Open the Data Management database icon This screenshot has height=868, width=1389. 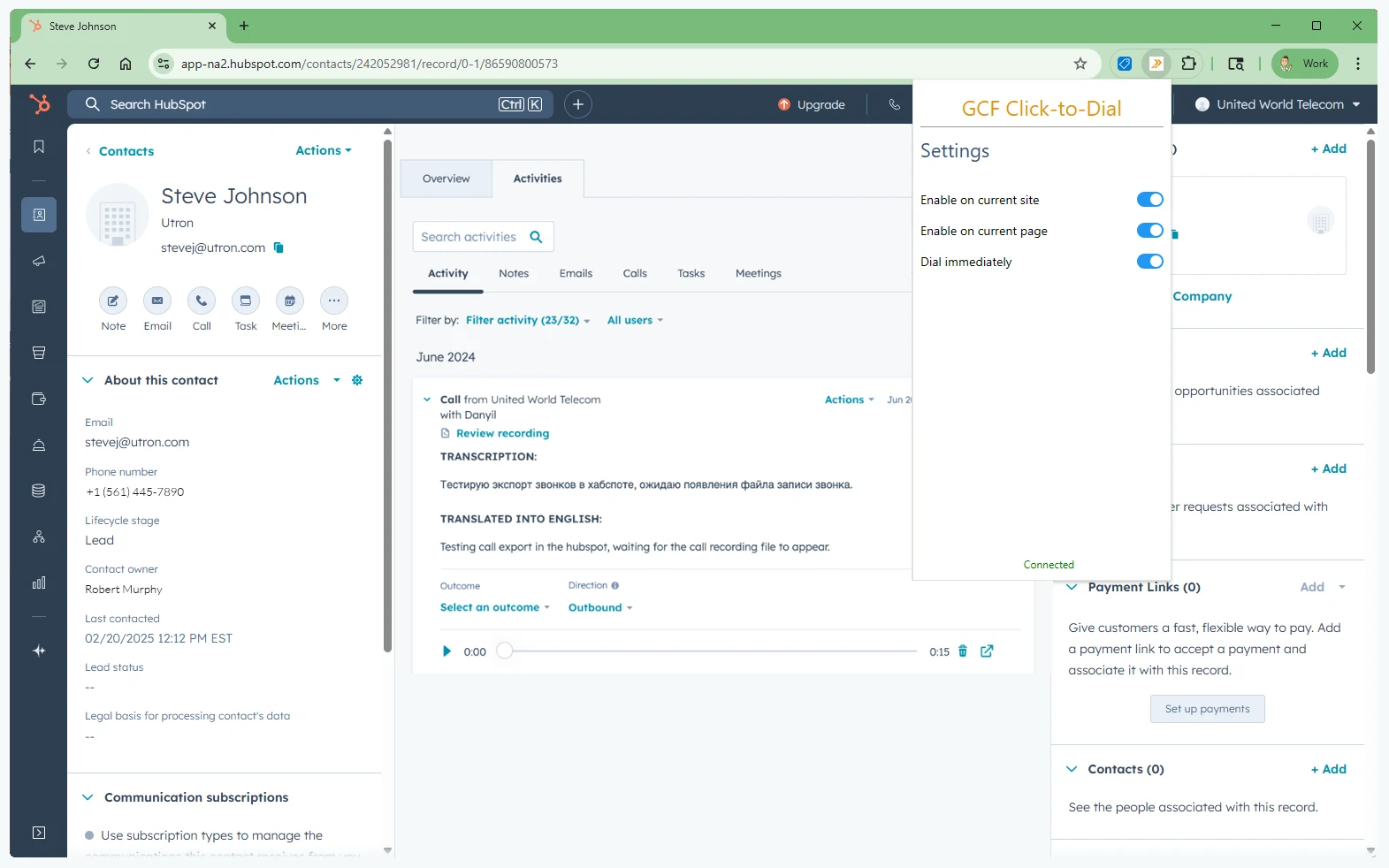(39, 491)
